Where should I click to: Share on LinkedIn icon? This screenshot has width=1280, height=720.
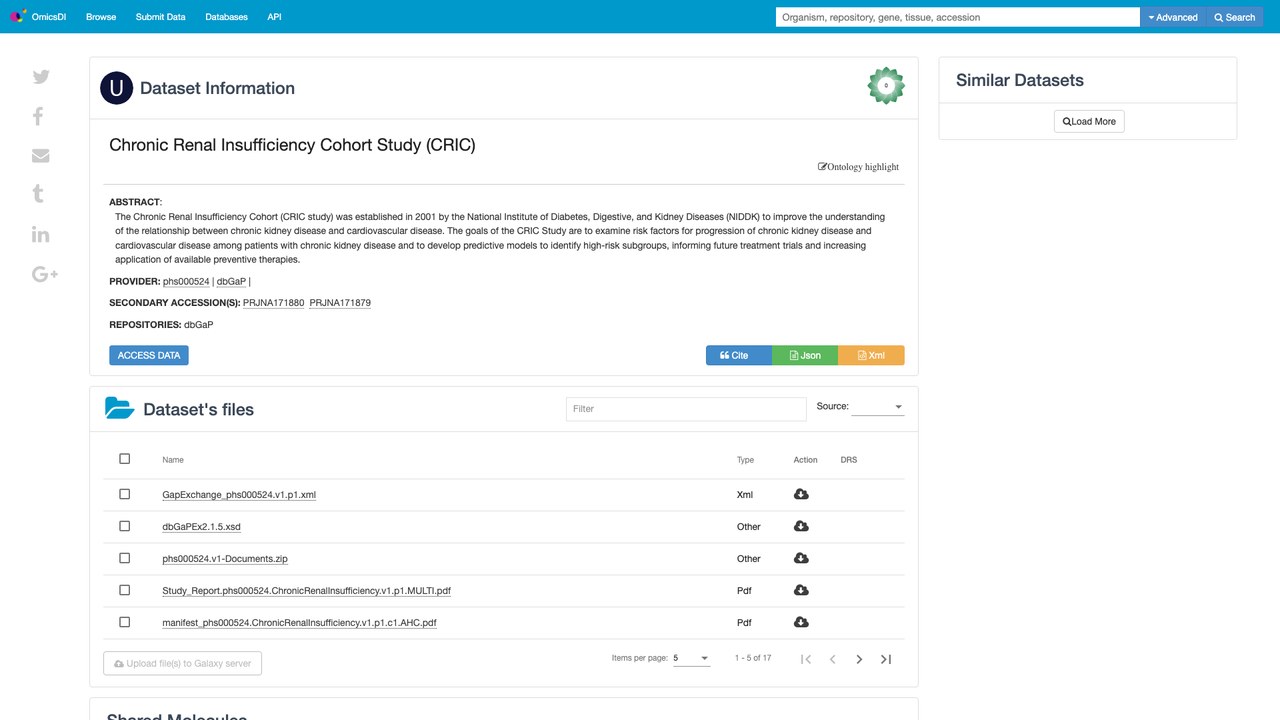[x=41, y=234]
